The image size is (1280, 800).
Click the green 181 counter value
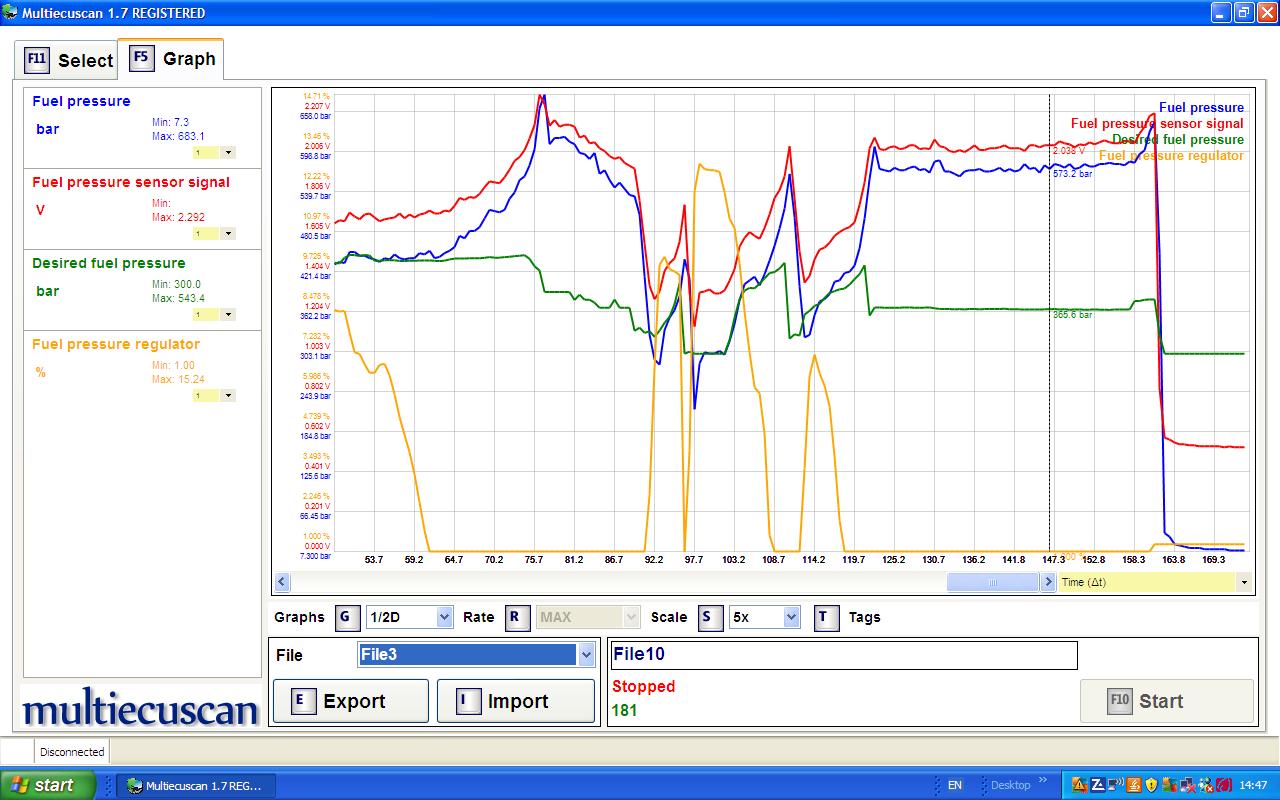(x=625, y=710)
